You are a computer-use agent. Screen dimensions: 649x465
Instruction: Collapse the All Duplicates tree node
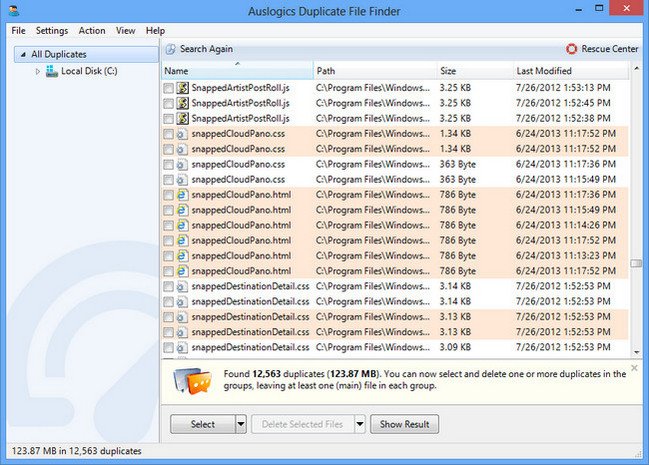point(23,54)
